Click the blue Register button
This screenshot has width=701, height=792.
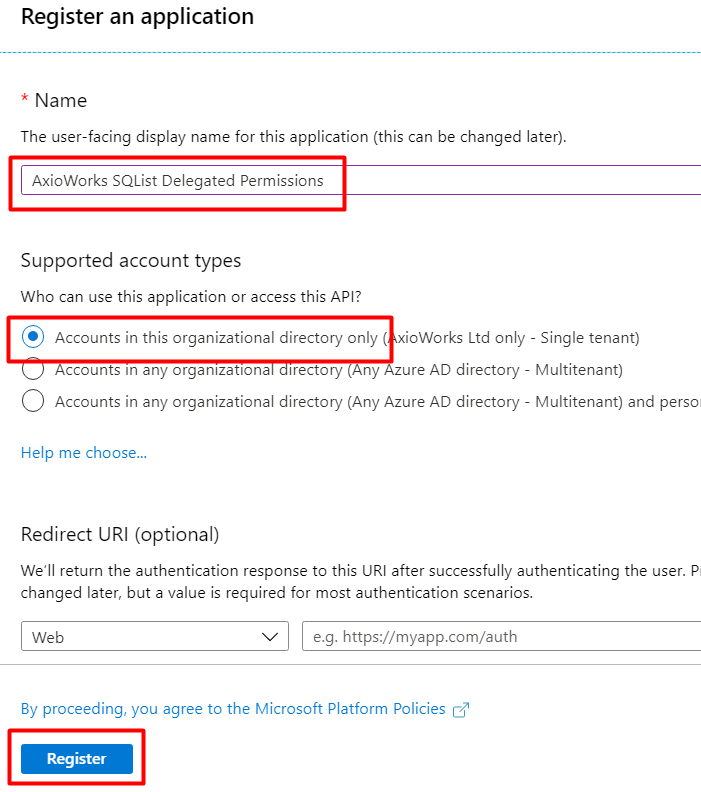(77, 759)
